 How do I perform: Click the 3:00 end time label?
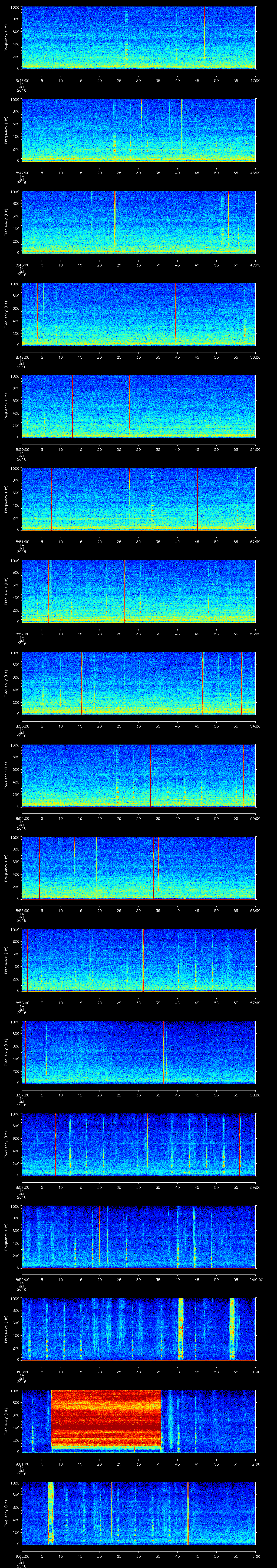click(256, 1556)
